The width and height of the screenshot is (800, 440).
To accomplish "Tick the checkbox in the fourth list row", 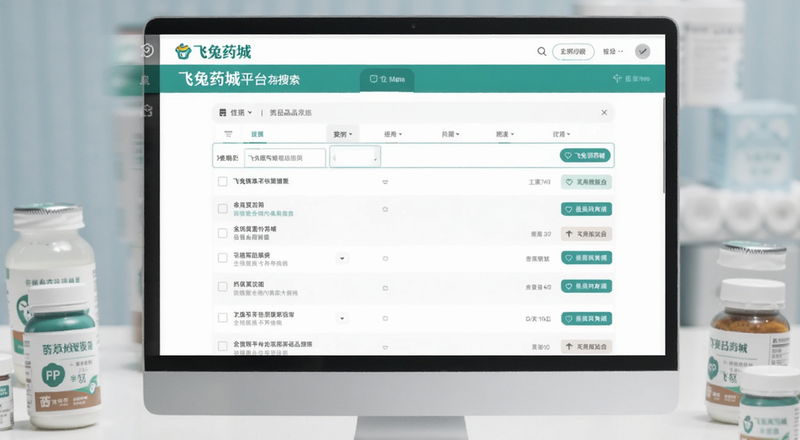I will click(222, 258).
